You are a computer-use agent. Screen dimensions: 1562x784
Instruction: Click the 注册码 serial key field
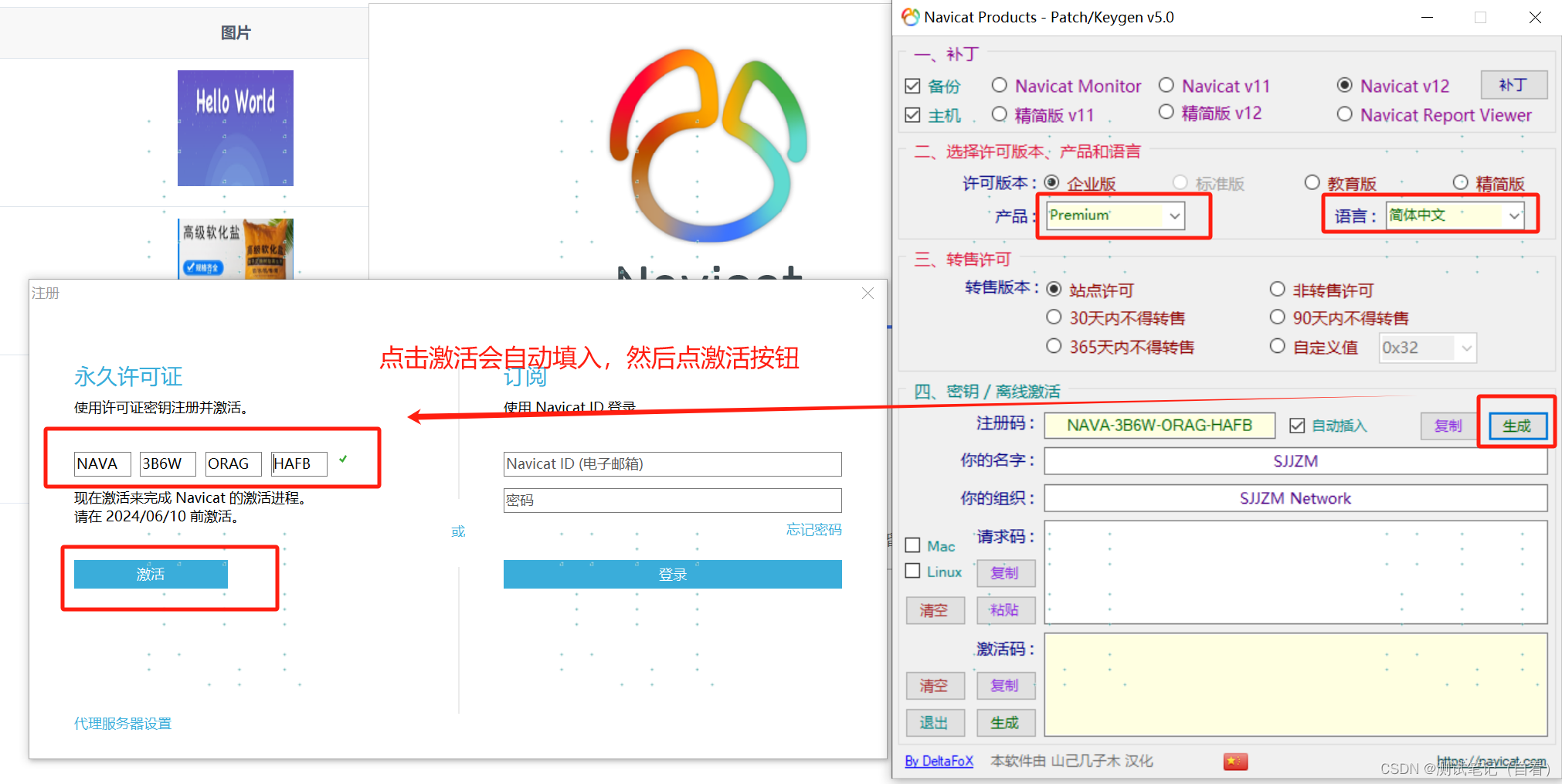1160,426
